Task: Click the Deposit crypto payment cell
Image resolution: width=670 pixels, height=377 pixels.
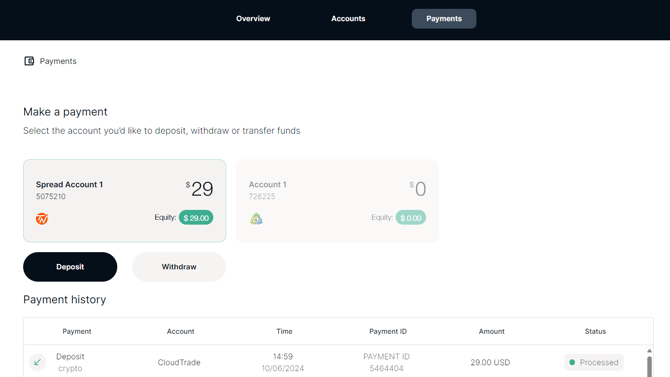Action: tap(70, 362)
